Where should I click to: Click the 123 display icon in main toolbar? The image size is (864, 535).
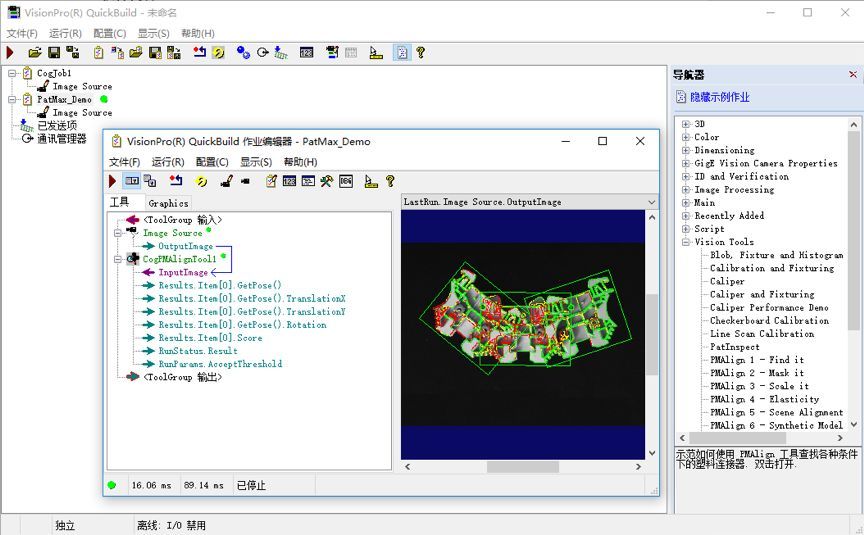tap(306, 52)
